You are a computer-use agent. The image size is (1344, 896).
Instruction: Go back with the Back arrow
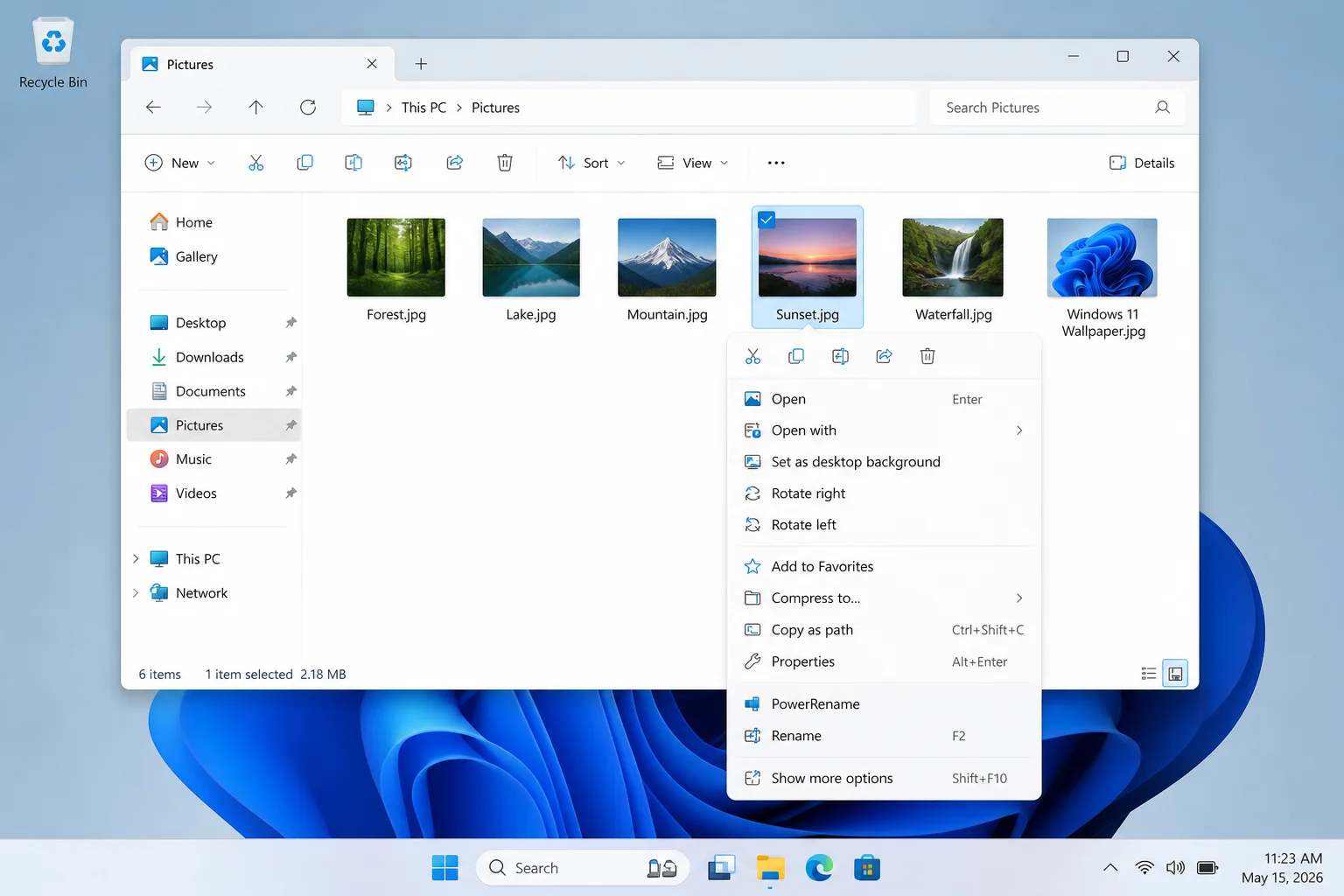pos(153,107)
